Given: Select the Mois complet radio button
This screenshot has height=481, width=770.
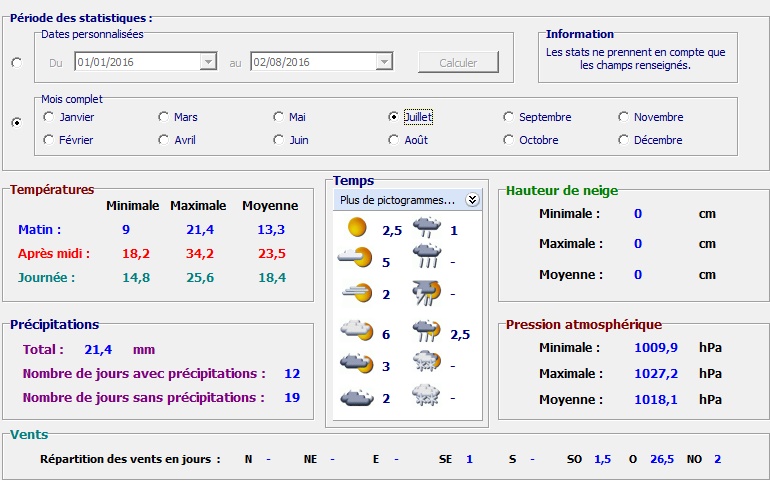Looking at the screenshot, I should (x=17, y=122).
